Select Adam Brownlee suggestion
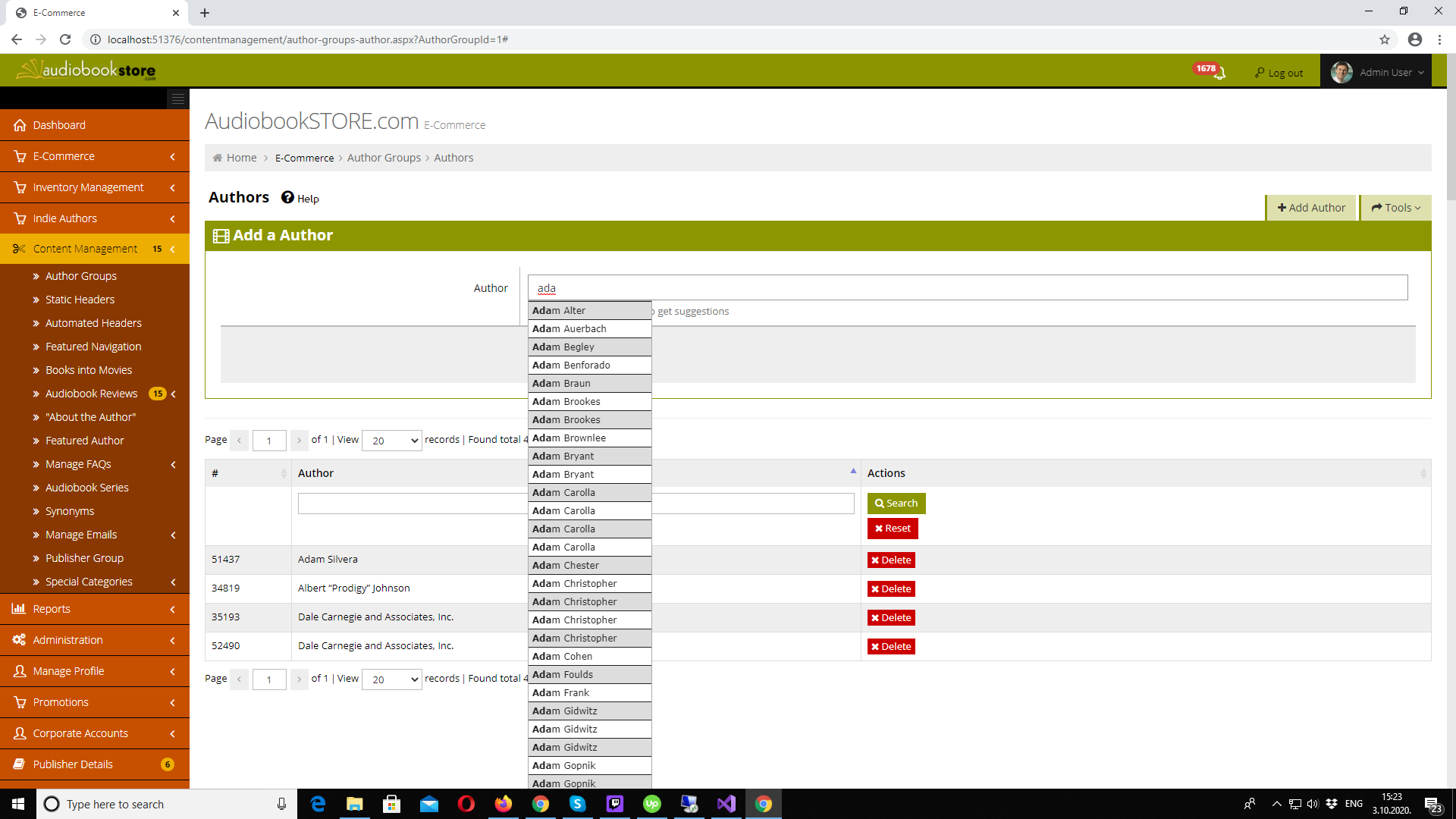Screen dimensions: 1456x819 click(x=590, y=438)
